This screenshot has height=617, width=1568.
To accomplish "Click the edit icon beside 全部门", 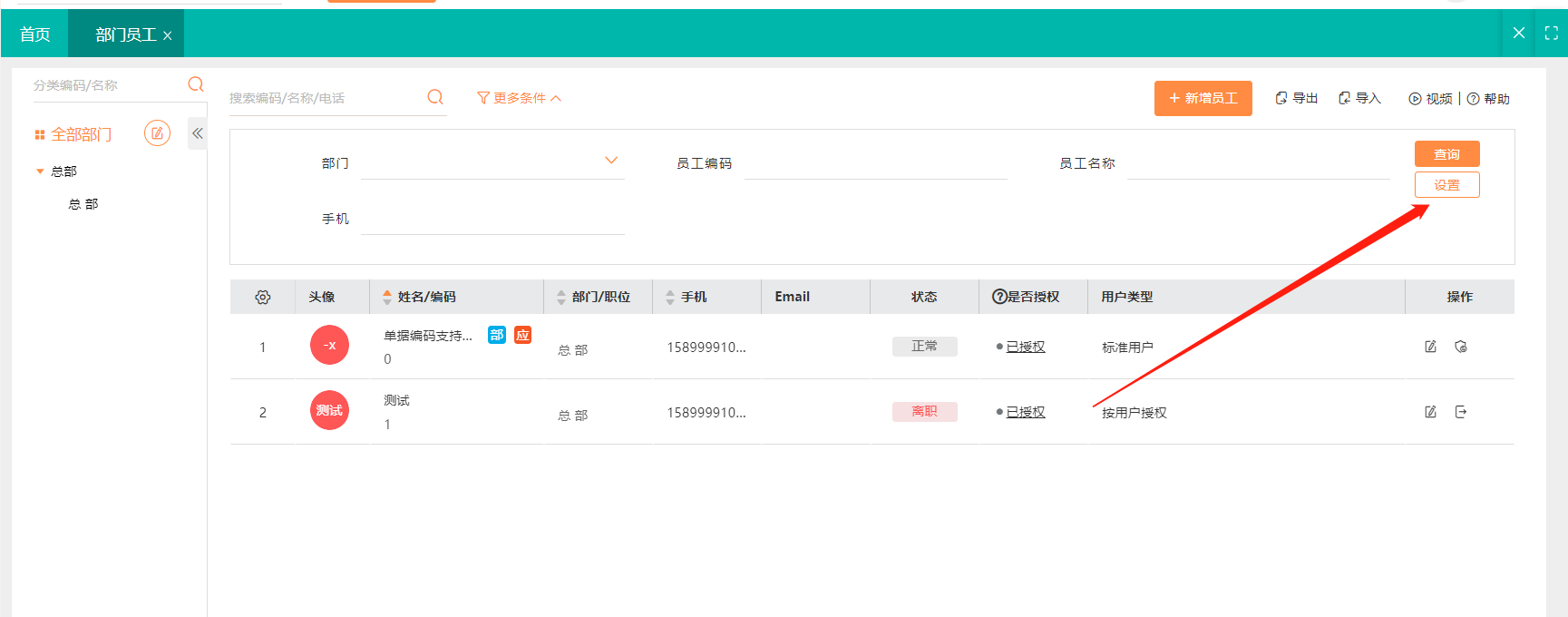I will pyautogui.click(x=157, y=133).
